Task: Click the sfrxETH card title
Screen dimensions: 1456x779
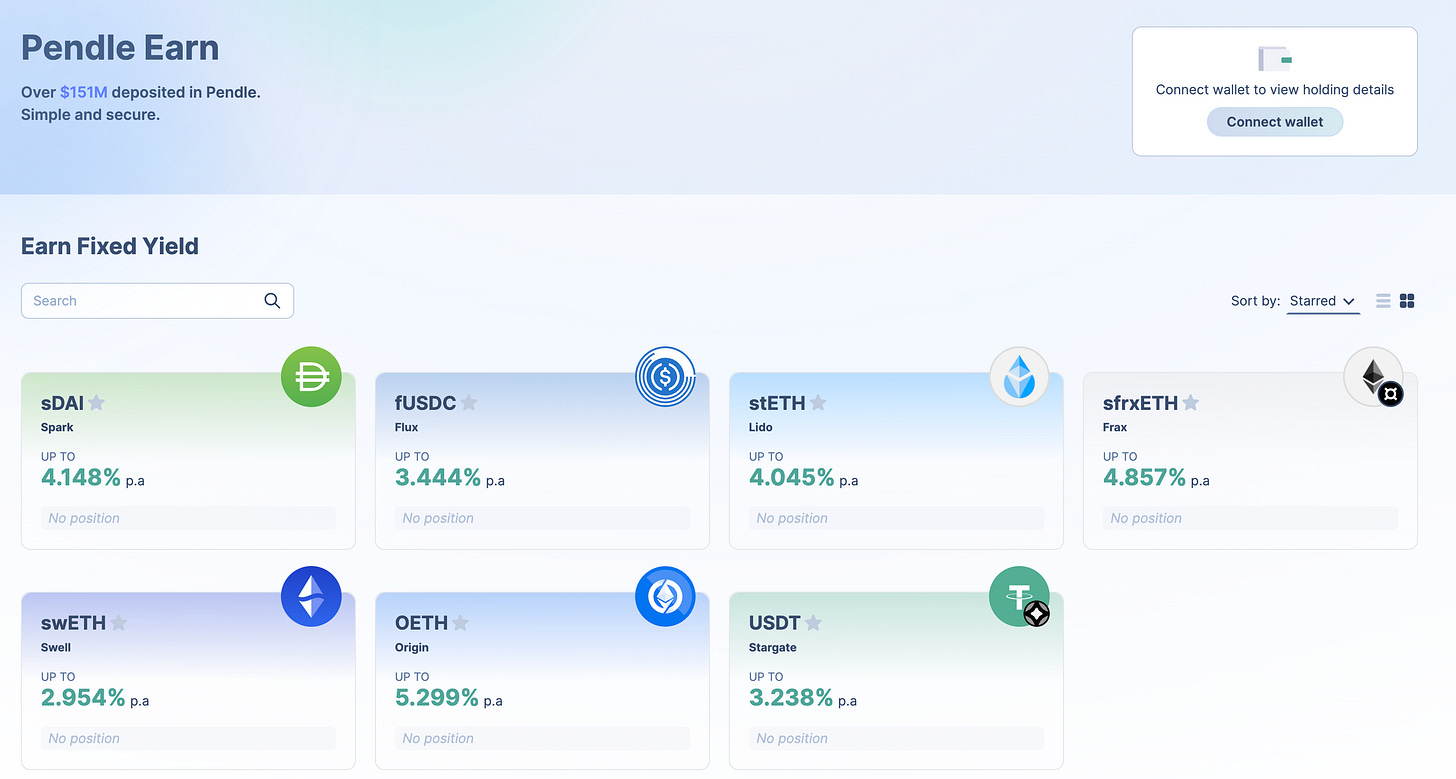Action: point(1140,403)
